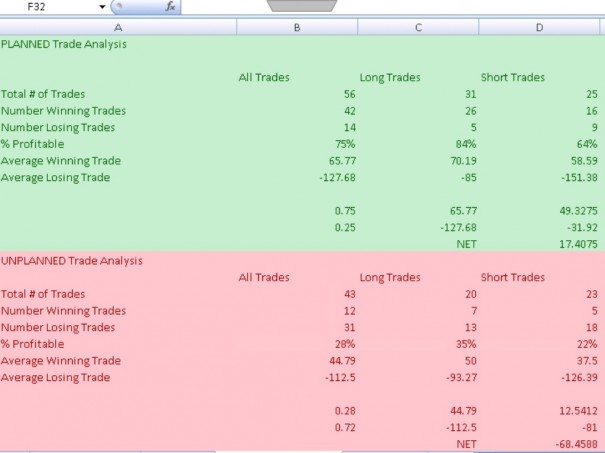Screen dimensions: 605x453
Task: Select the PLANNED Trade Analysis title cell
Action: [118, 44]
